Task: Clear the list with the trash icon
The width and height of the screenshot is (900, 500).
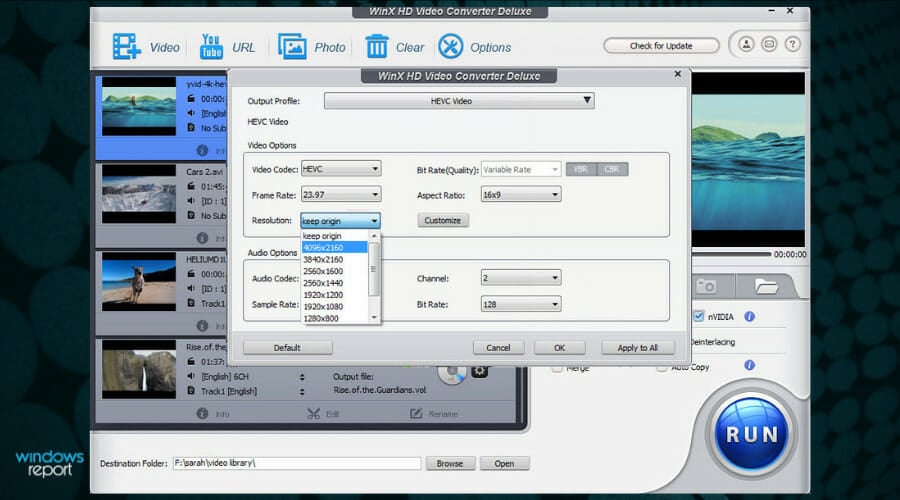Action: pos(377,46)
